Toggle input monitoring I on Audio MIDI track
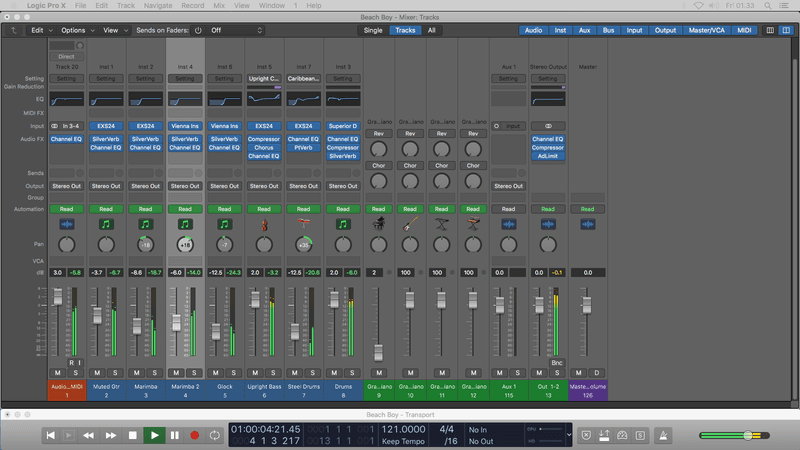800x450 pixels. (x=80, y=363)
